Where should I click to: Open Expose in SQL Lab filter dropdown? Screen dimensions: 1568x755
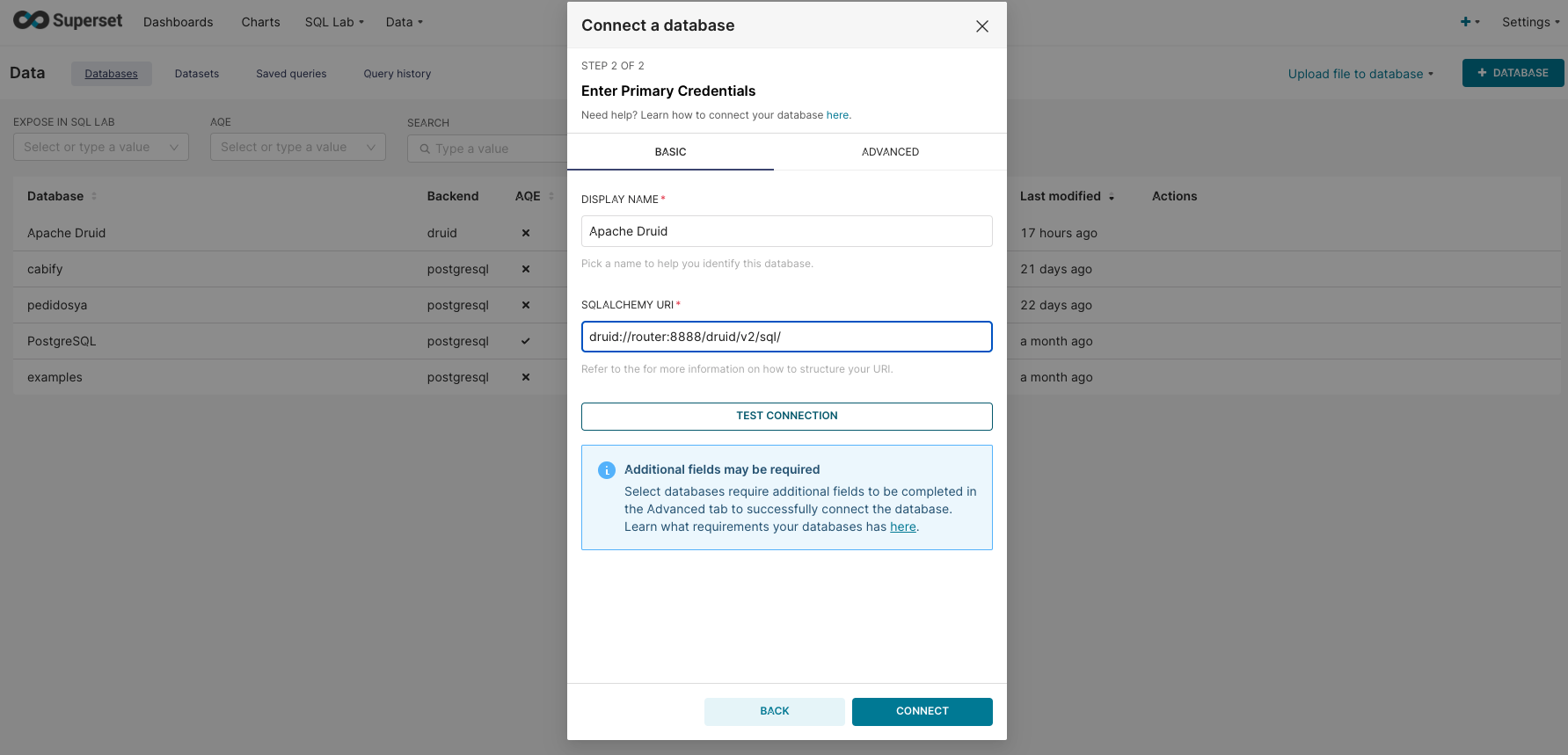pyautogui.click(x=101, y=147)
